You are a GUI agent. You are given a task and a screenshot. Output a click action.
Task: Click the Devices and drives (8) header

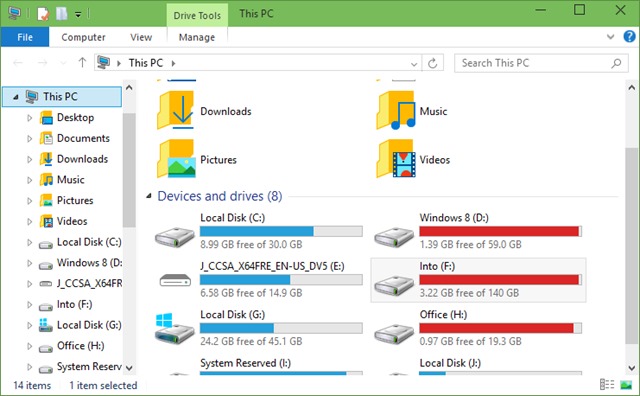tap(220, 196)
